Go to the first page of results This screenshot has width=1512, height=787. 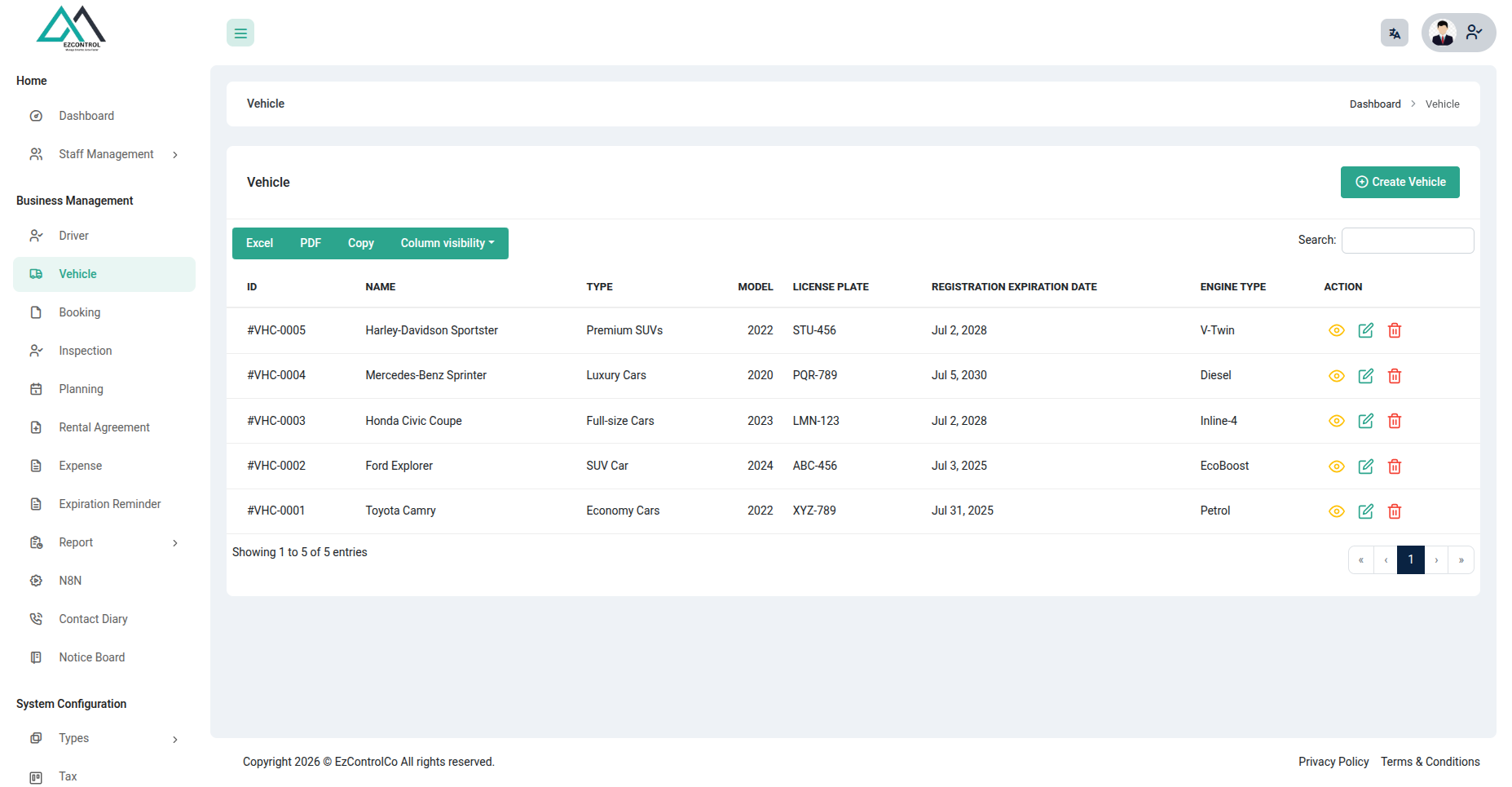click(x=1361, y=559)
